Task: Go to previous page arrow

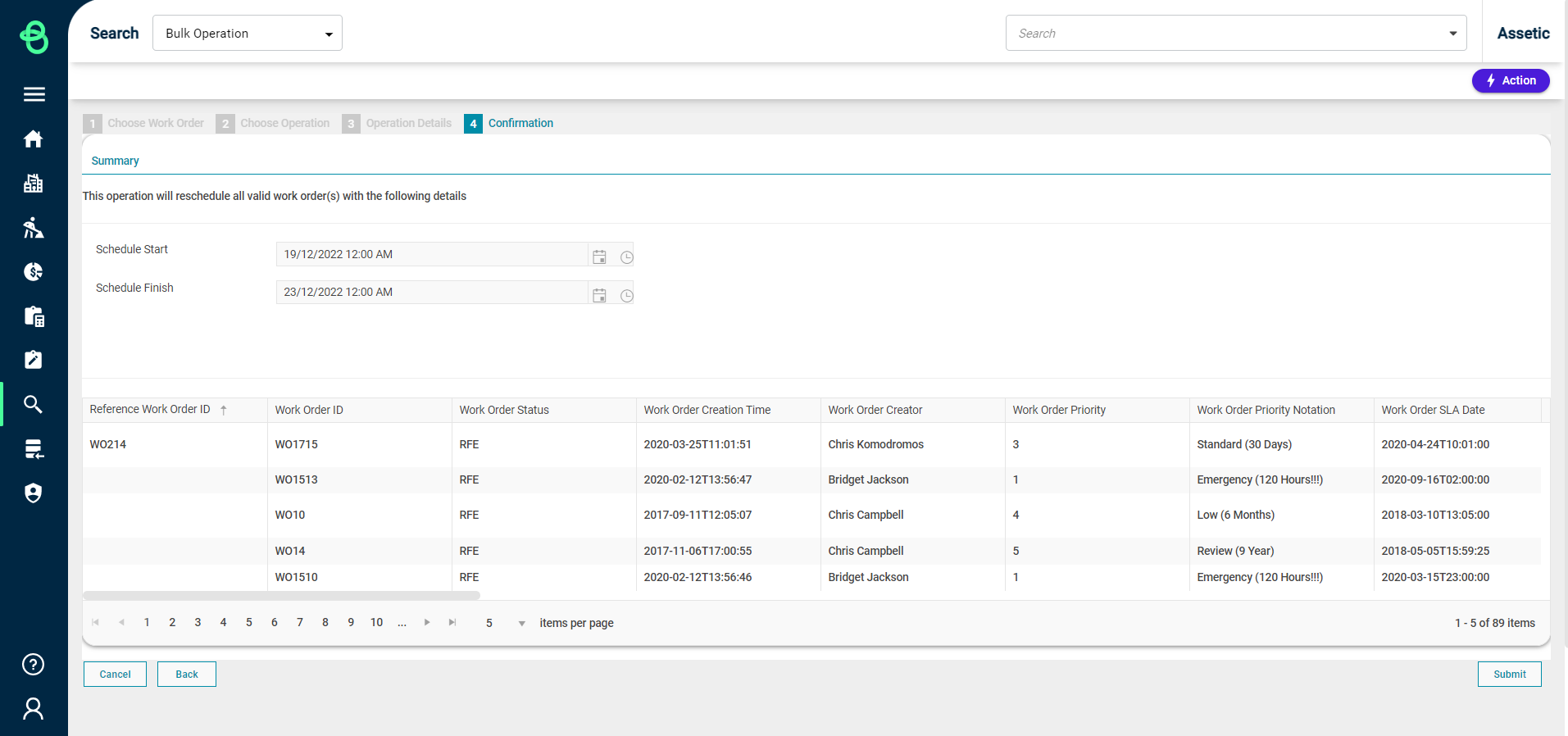Action: 121,622
